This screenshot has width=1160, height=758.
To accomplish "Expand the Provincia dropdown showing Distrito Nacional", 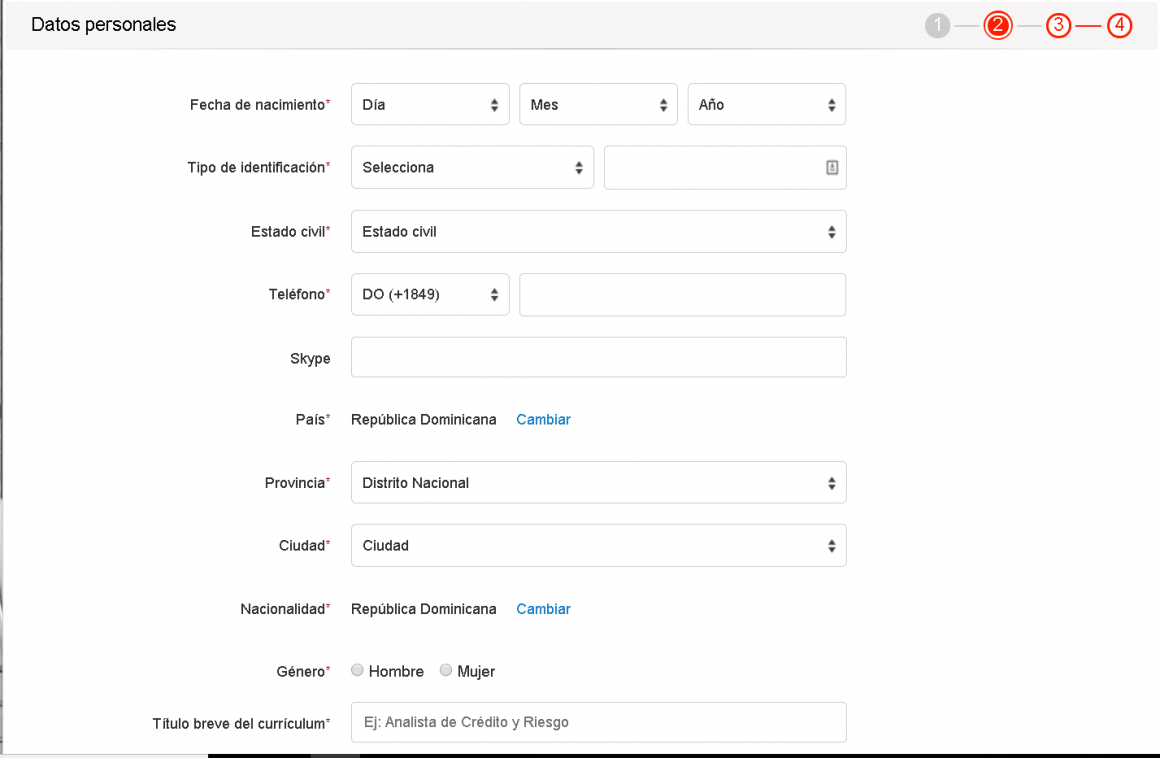I will point(598,483).
